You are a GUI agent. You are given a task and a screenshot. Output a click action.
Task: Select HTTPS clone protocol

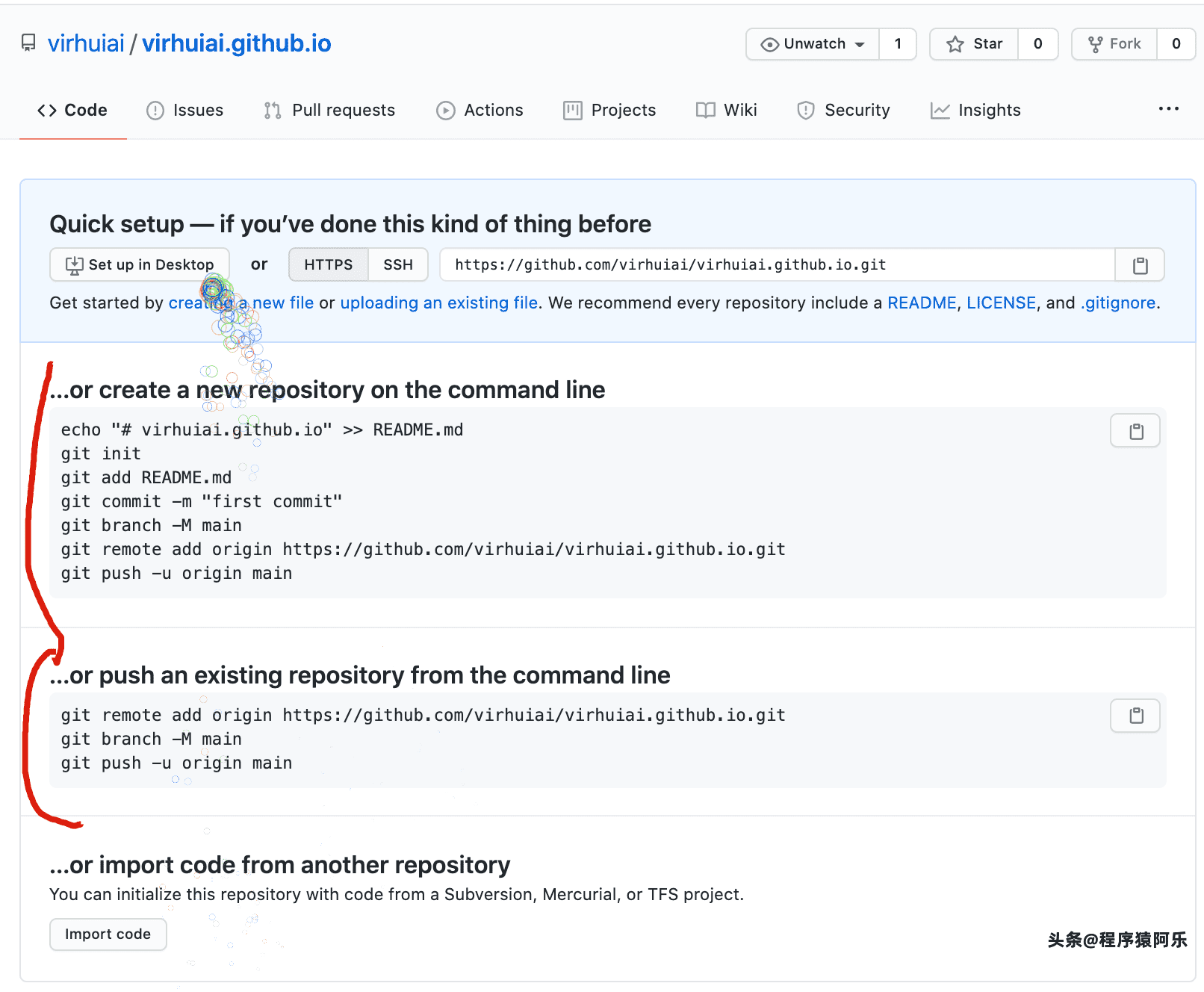coord(329,264)
